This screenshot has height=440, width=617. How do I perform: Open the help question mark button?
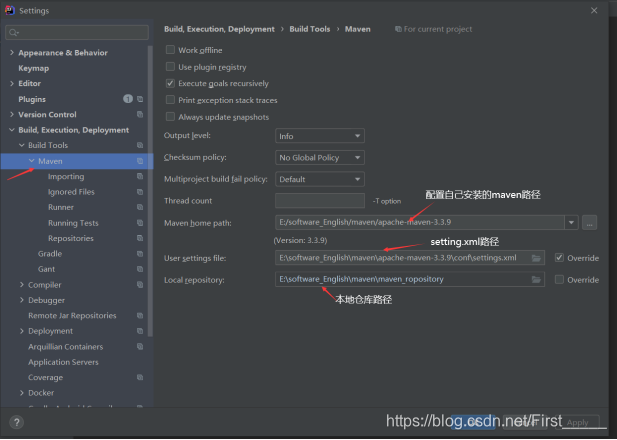point(17,423)
